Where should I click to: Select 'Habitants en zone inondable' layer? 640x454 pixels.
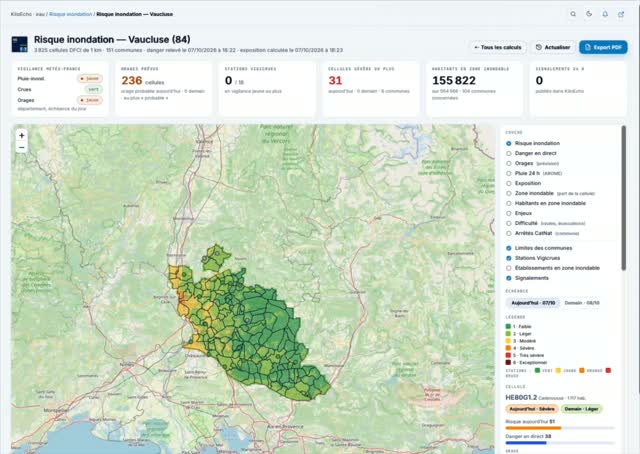[509, 203]
